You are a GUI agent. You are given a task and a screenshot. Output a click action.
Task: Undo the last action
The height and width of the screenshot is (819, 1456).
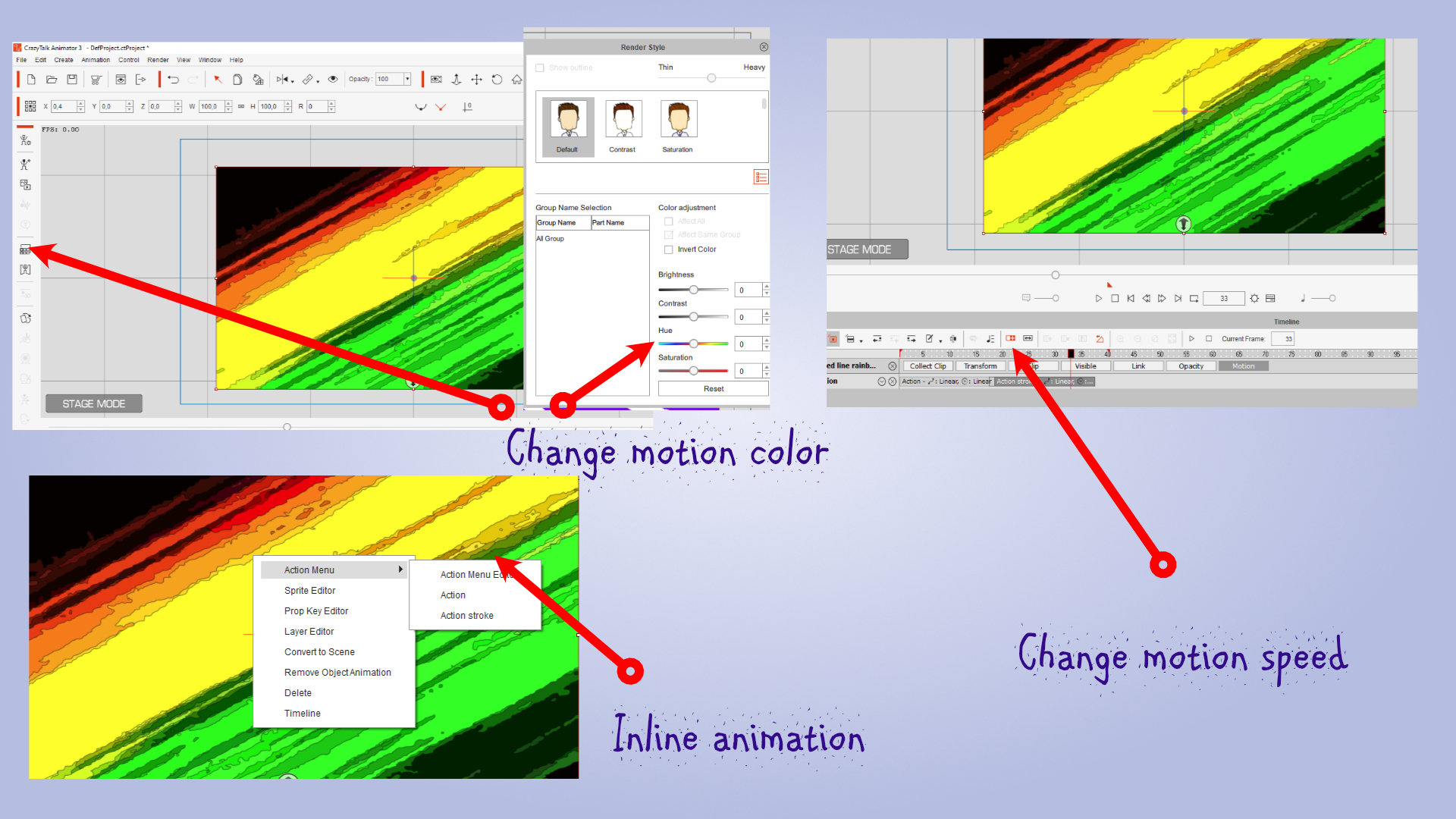click(173, 79)
